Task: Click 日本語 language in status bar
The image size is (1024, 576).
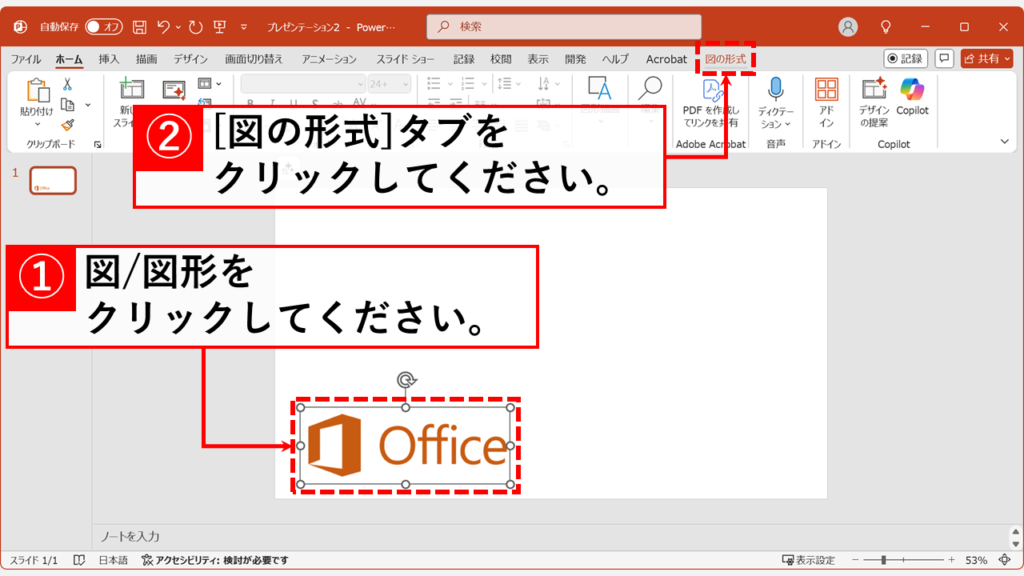Action: [x=113, y=560]
